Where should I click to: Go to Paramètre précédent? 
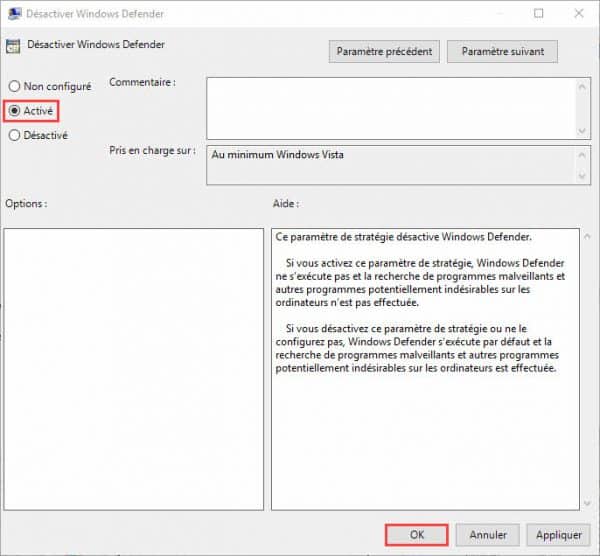pyautogui.click(x=384, y=51)
